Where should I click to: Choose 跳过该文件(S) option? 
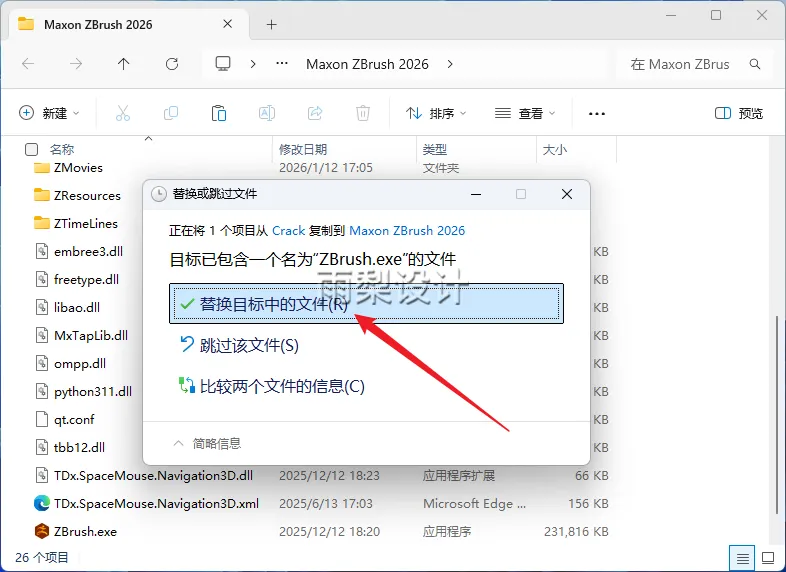tap(239, 345)
